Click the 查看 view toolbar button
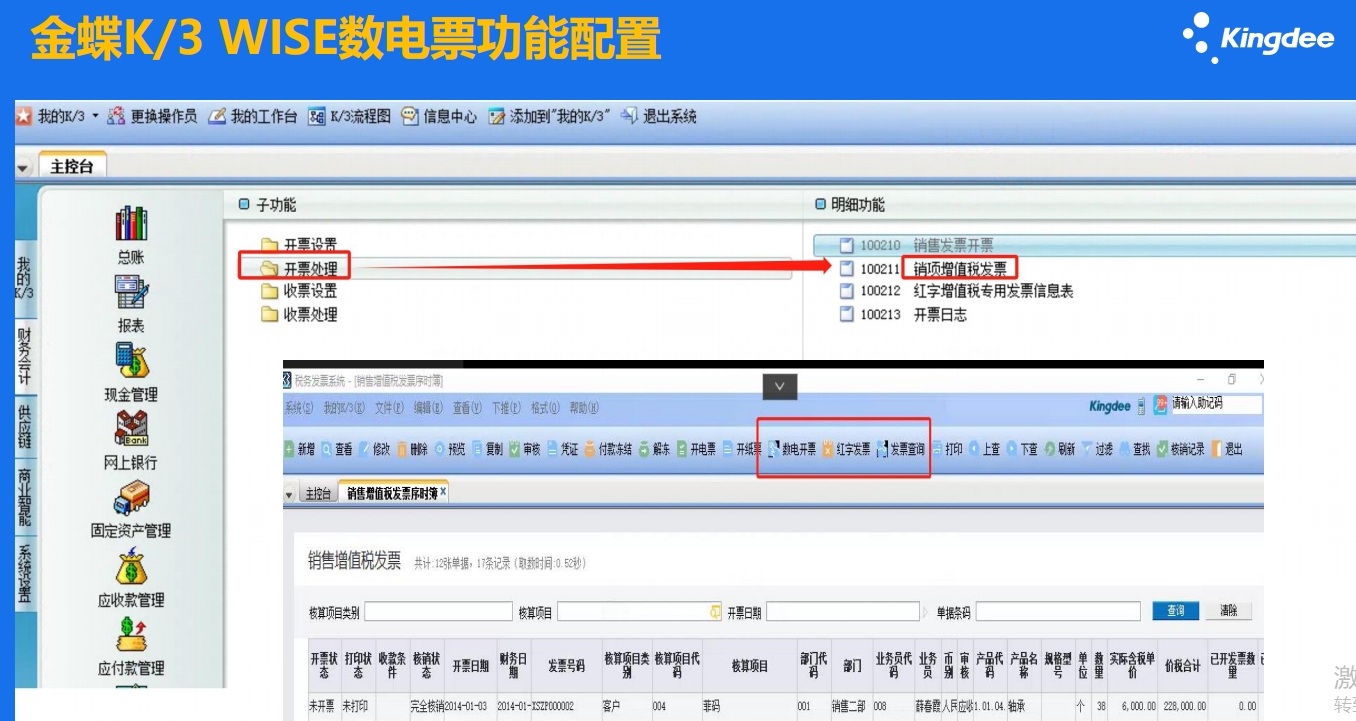The height and width of the screenshot is (721, 1356). 337,450
